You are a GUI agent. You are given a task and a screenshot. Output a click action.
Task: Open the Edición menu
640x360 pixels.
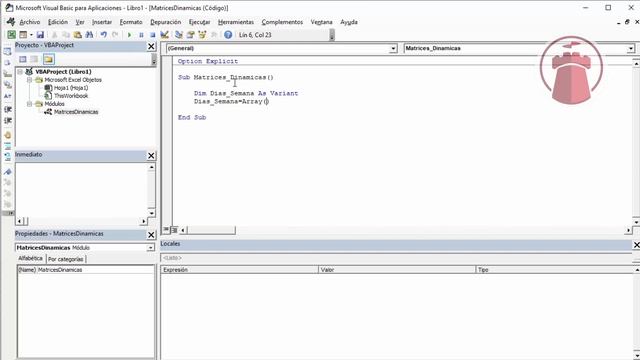pyautogui.click(x=58, y=22)
